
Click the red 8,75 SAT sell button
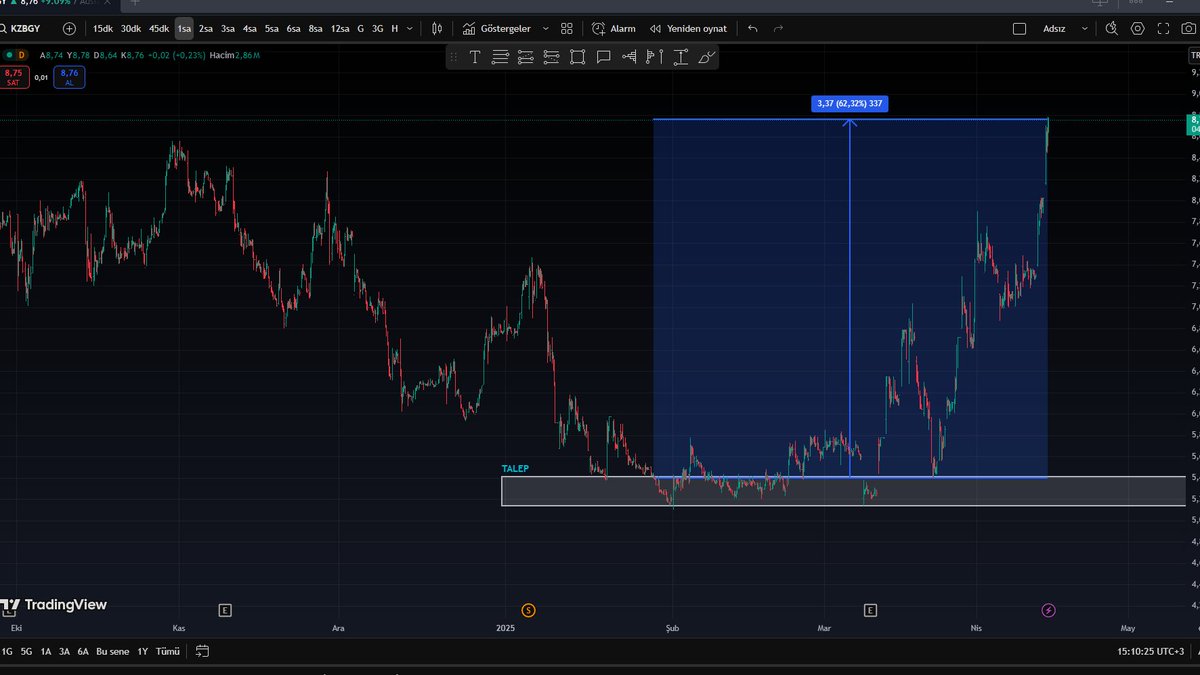[14, 77]
